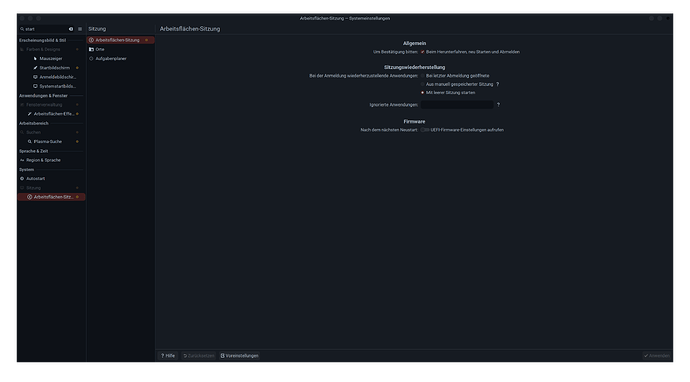The image size is (690, 382).
Task: Click the 'Sprache & Zeit' section header
Action: coord(34,151)
